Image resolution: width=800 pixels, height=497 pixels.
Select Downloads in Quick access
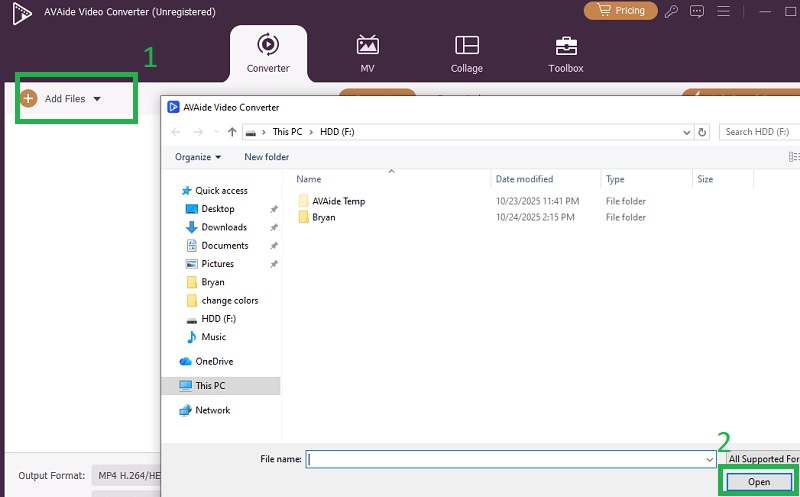coord(223,227)
